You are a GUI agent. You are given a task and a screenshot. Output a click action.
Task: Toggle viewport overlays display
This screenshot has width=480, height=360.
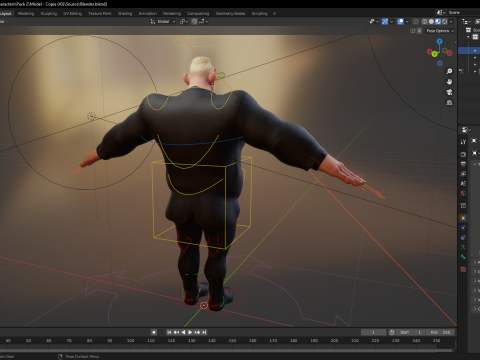click(x=401, y=21)
